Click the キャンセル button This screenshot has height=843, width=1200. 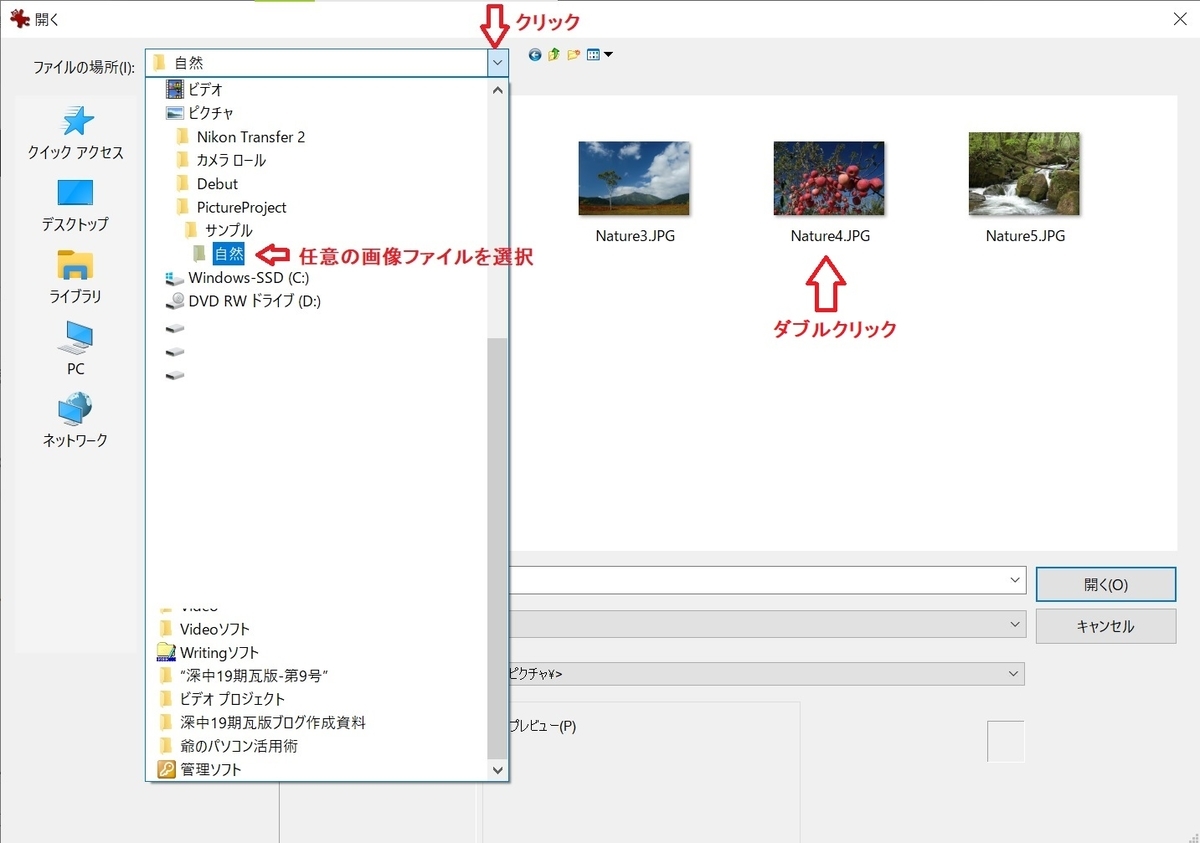pyautogui.click(x=1105, y=626)
